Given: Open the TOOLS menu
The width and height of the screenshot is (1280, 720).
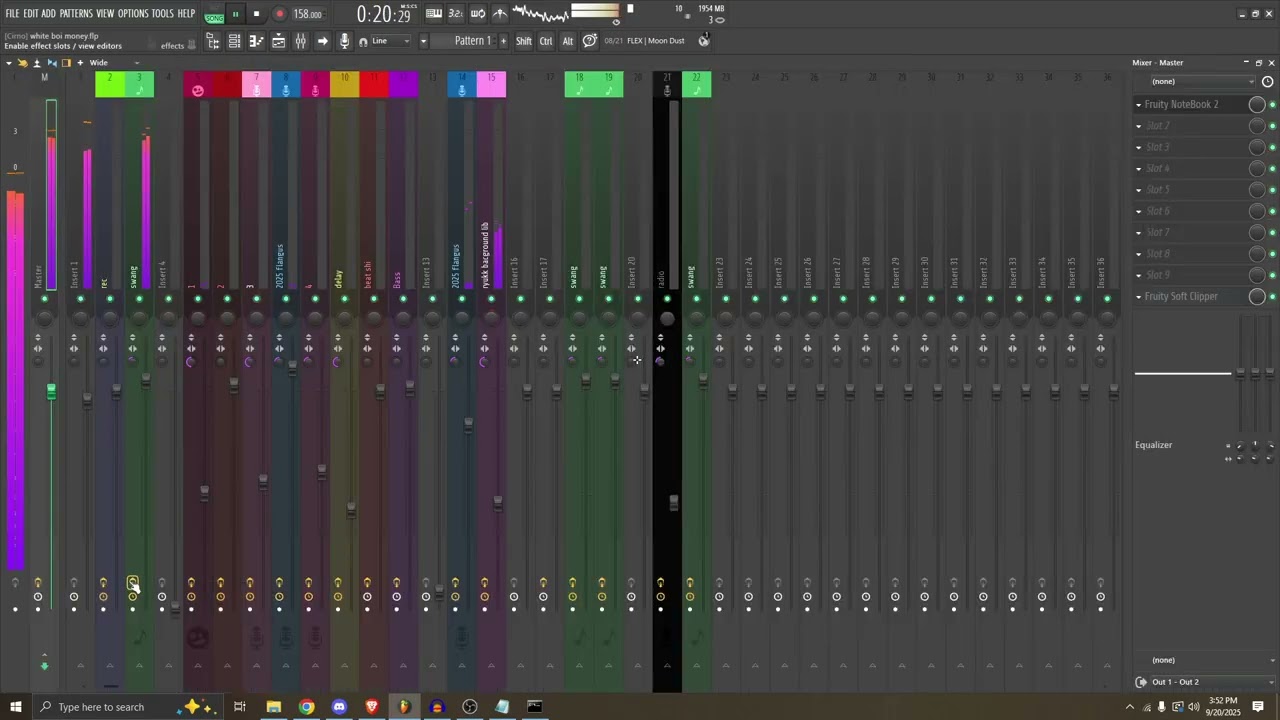Looking at the screenshot, I should pos(162,14).
